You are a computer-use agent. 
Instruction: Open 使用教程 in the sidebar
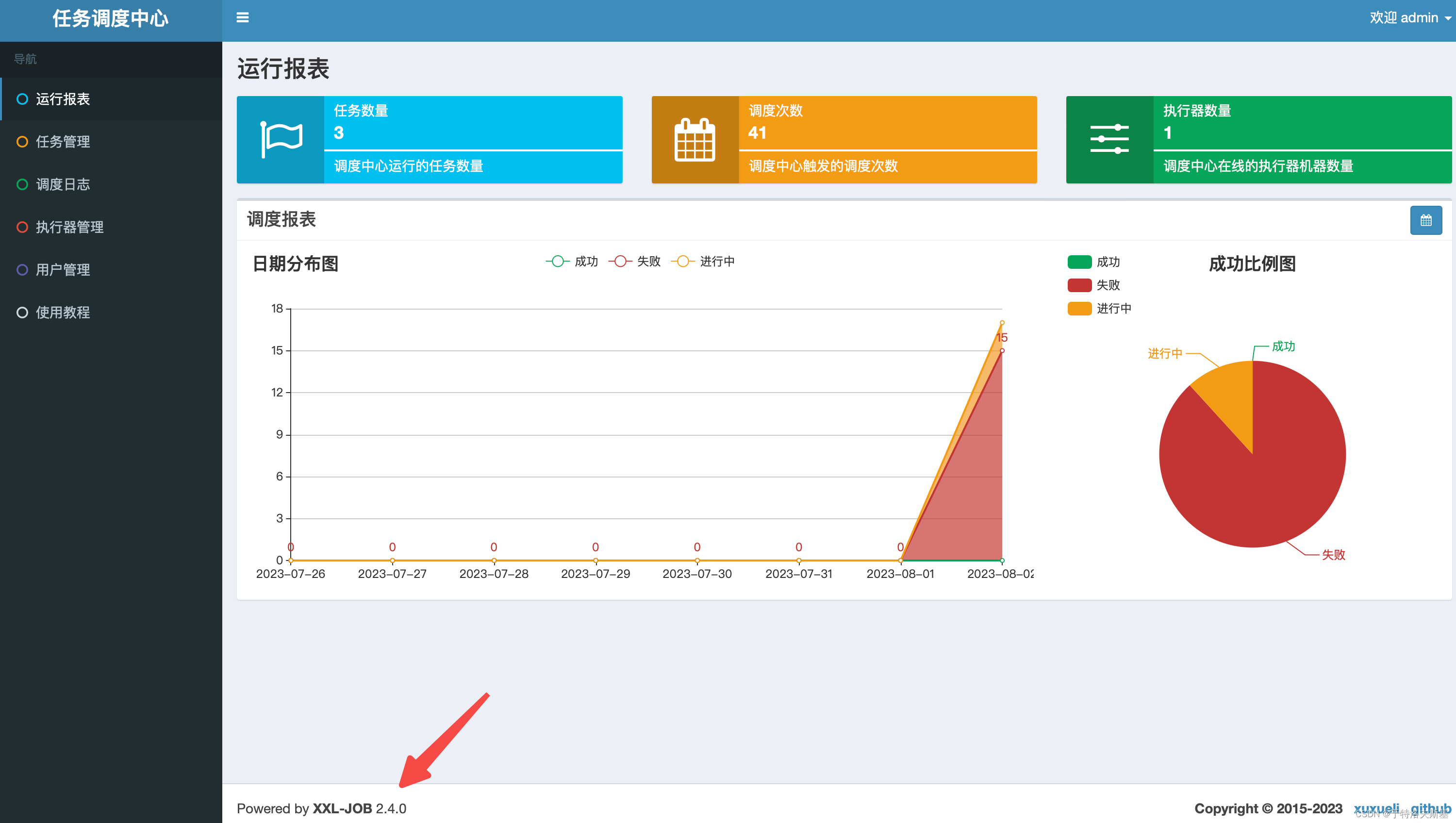click(63, 313)
